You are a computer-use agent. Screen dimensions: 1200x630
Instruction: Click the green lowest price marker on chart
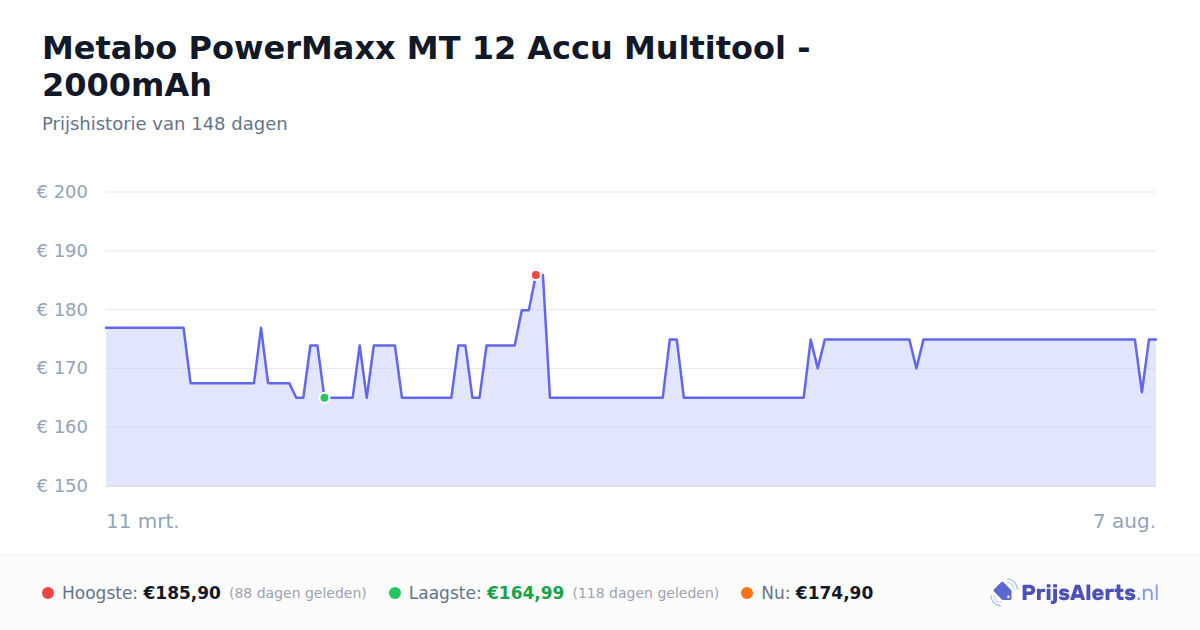(x=324, y=398)
